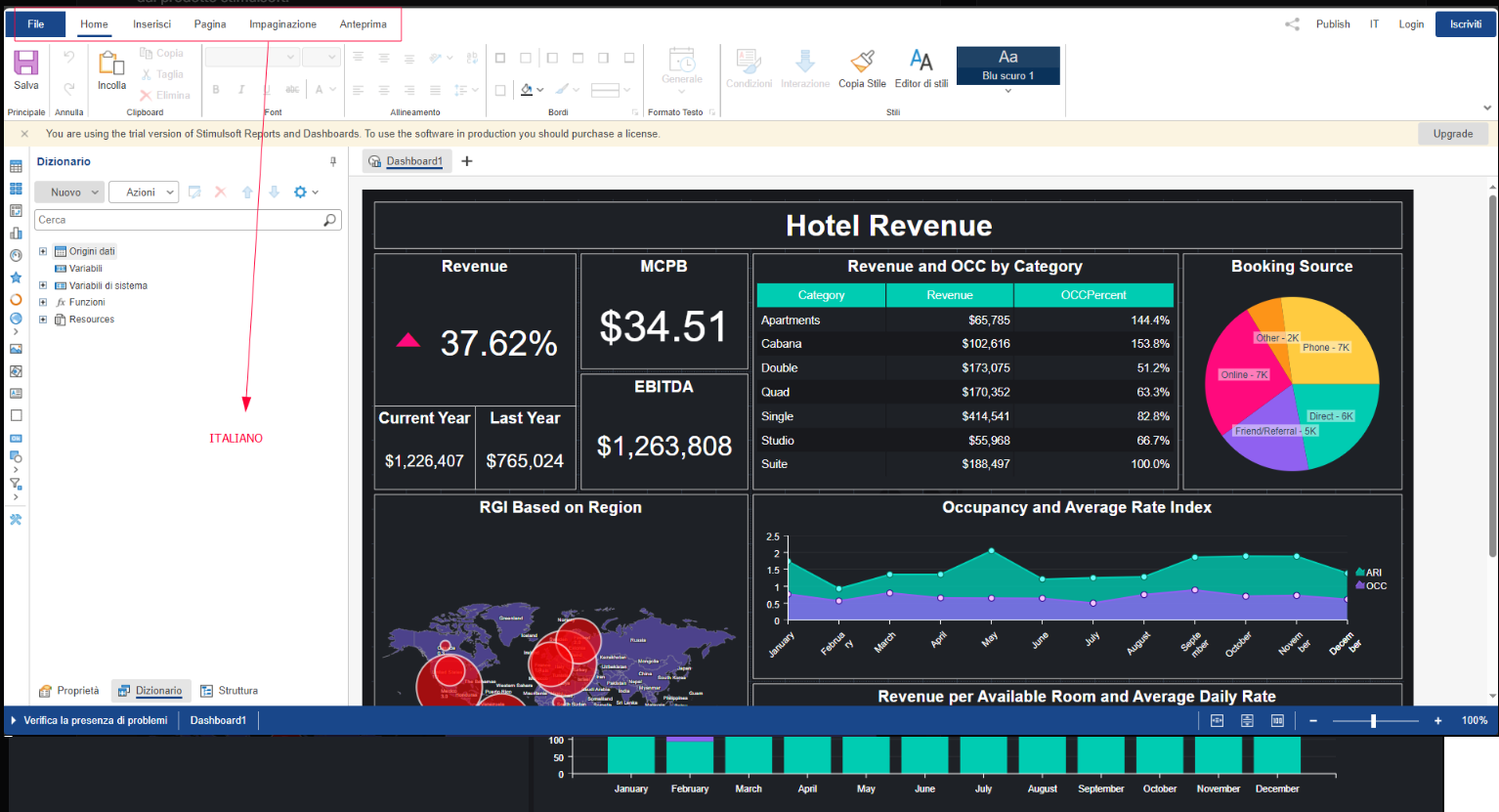1499x812 pixels.
Task: Insert a region map globe element
Action: pyautogui.click(x=16, y=319)
